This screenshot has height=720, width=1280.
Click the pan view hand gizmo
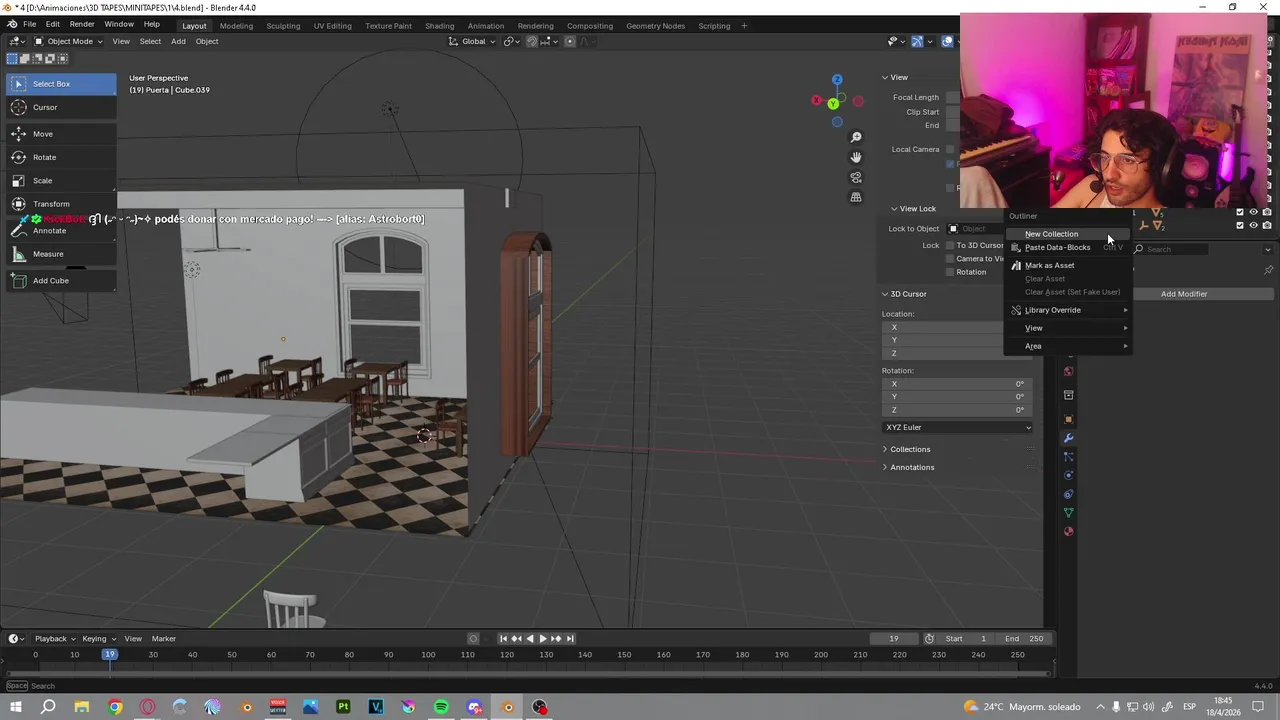pos(856,157)
